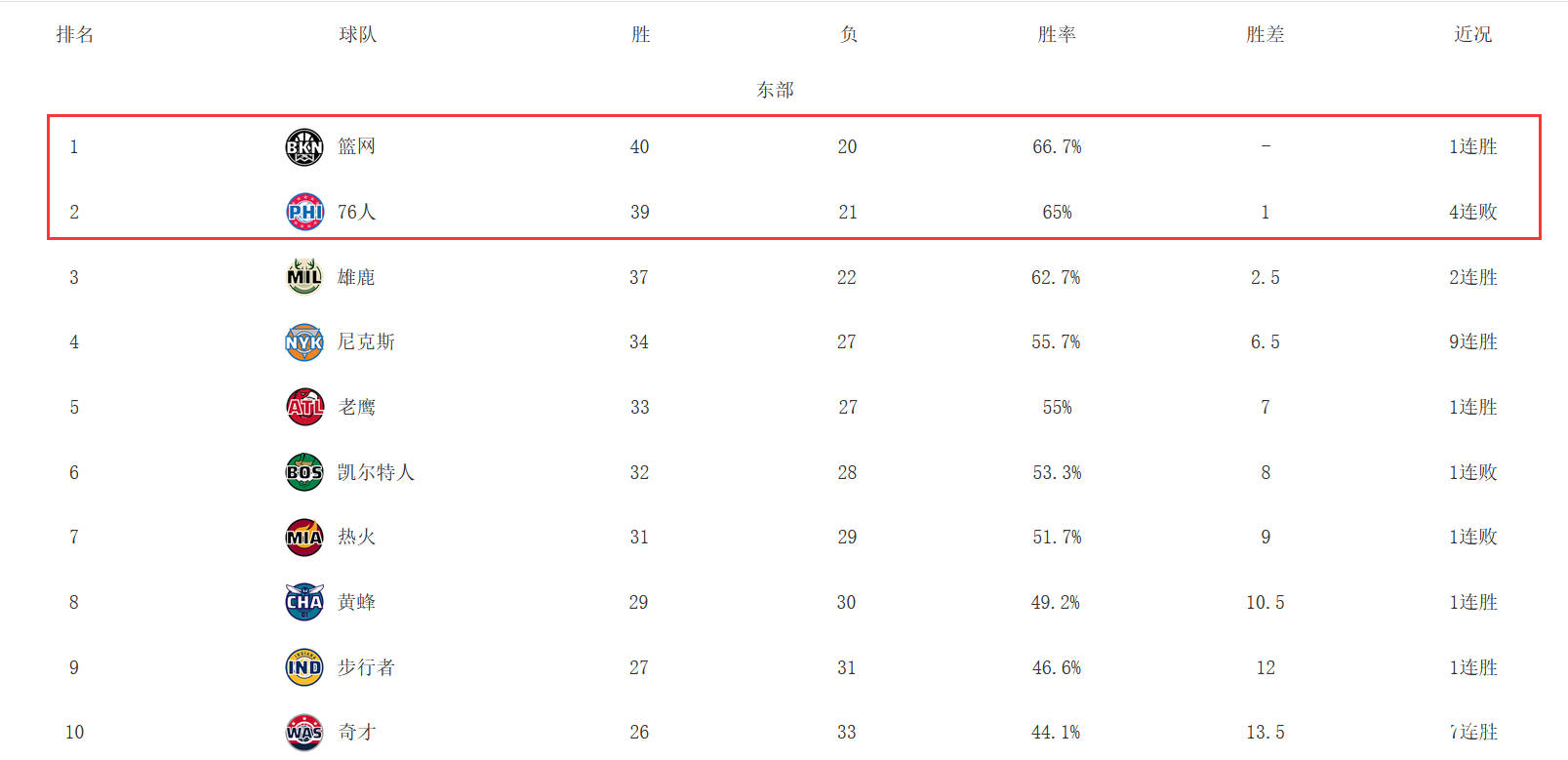The height and width of the screenshot is (760, 1568).
Task: Select the Milwaukee MIL deer logo
Action: point(304,277)
